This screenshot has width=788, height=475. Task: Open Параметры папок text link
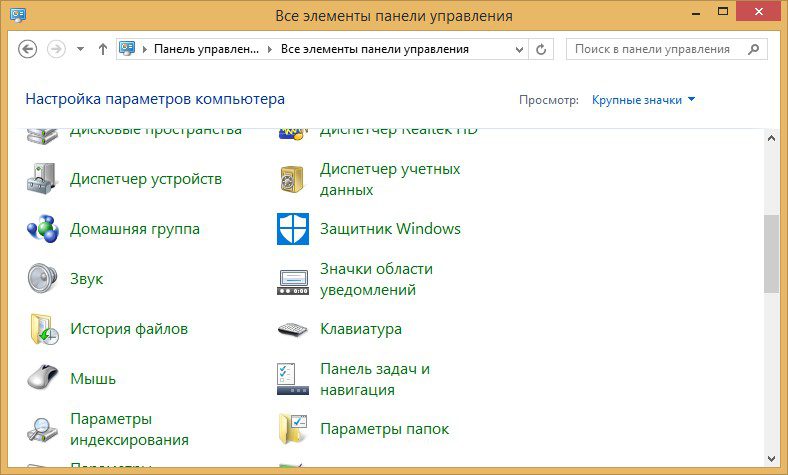point(384,429)
